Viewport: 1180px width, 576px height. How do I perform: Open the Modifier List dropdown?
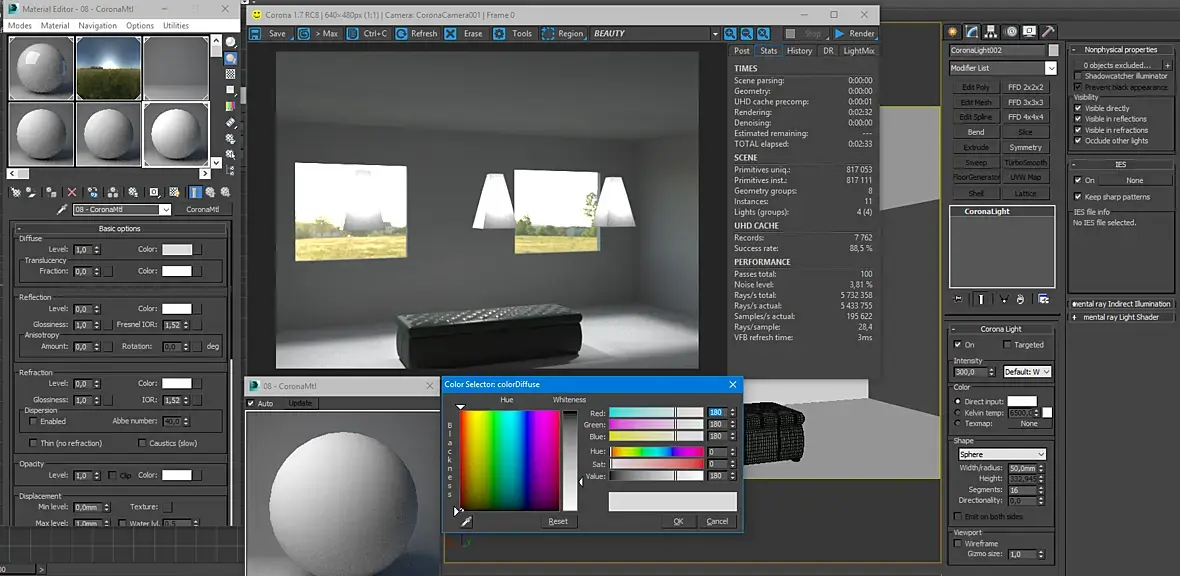(1050, 68)
